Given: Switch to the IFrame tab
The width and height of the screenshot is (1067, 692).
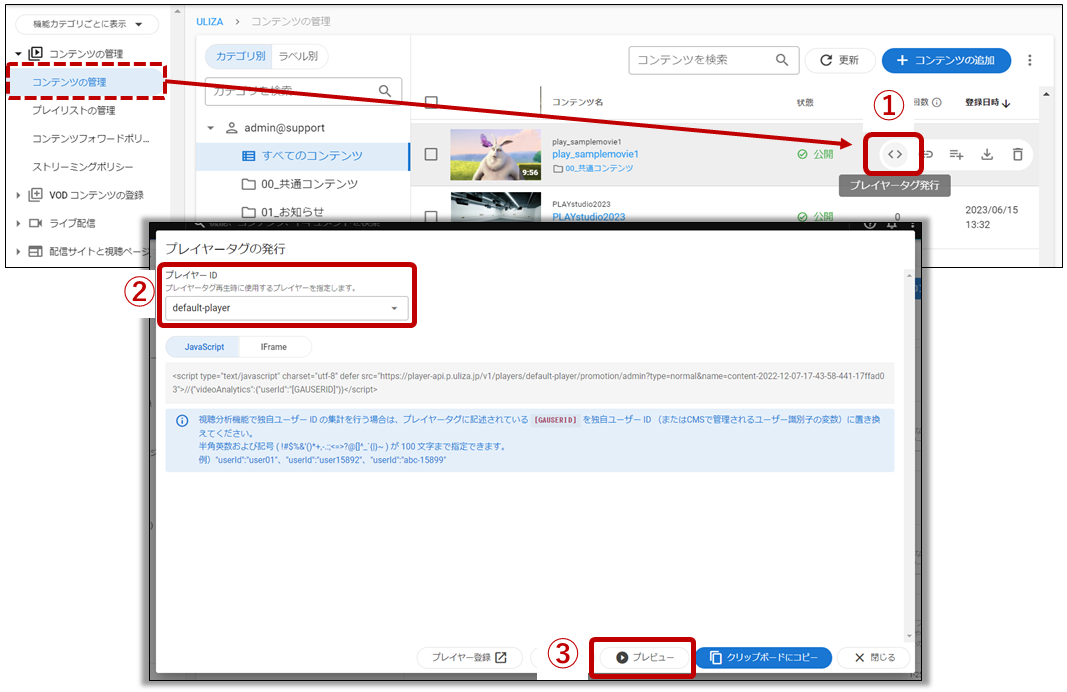Looking at the screenshot, I should [x=274, y=346].
